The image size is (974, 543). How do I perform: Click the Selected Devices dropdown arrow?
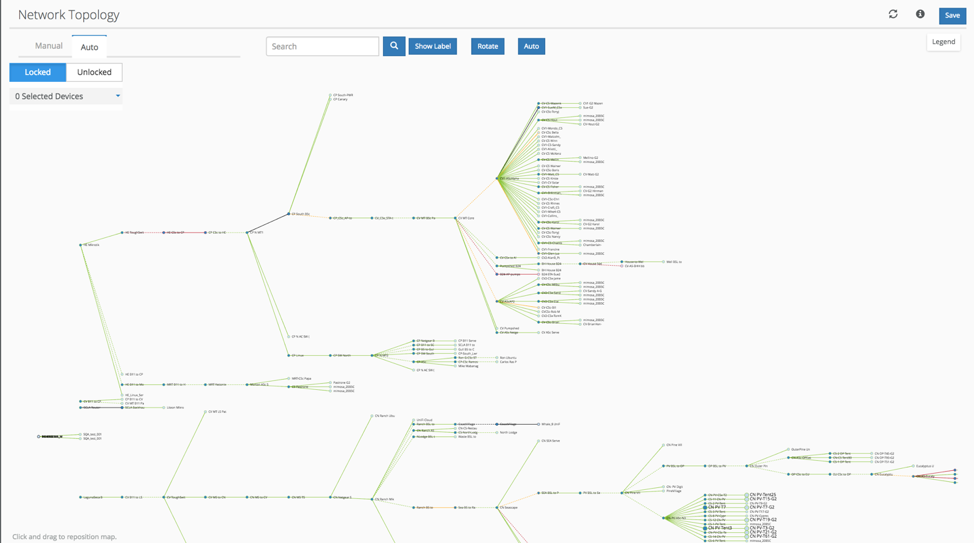point(118,97)
